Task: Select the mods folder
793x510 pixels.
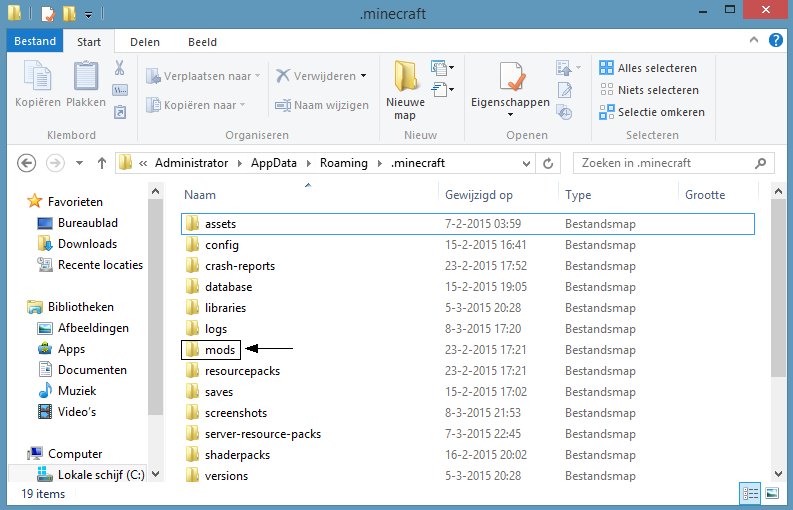Action: (218, 350)
